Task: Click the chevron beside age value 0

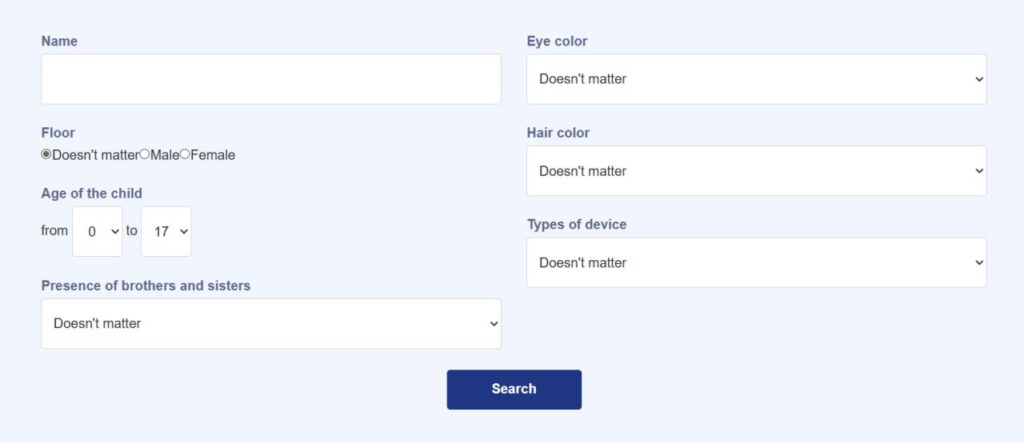Action: (115, 231)
